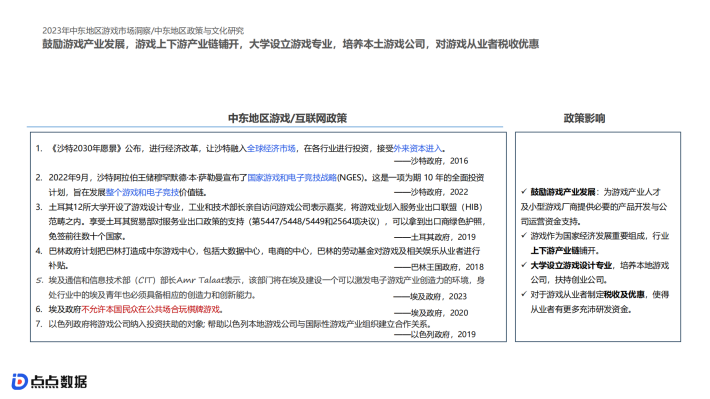
Task: Click bold text 上下游产业链 in impact box
Action: pos(556,250)
